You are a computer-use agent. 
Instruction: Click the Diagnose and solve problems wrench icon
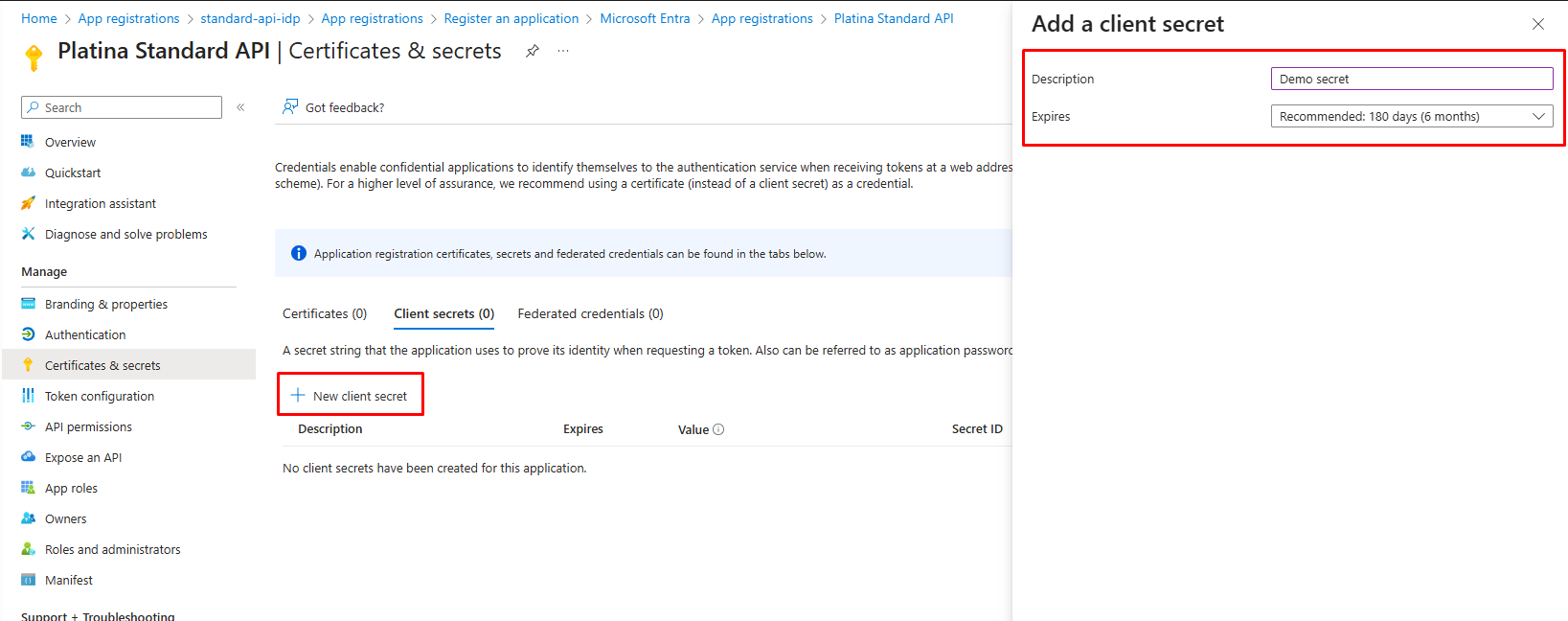[28, 234]
